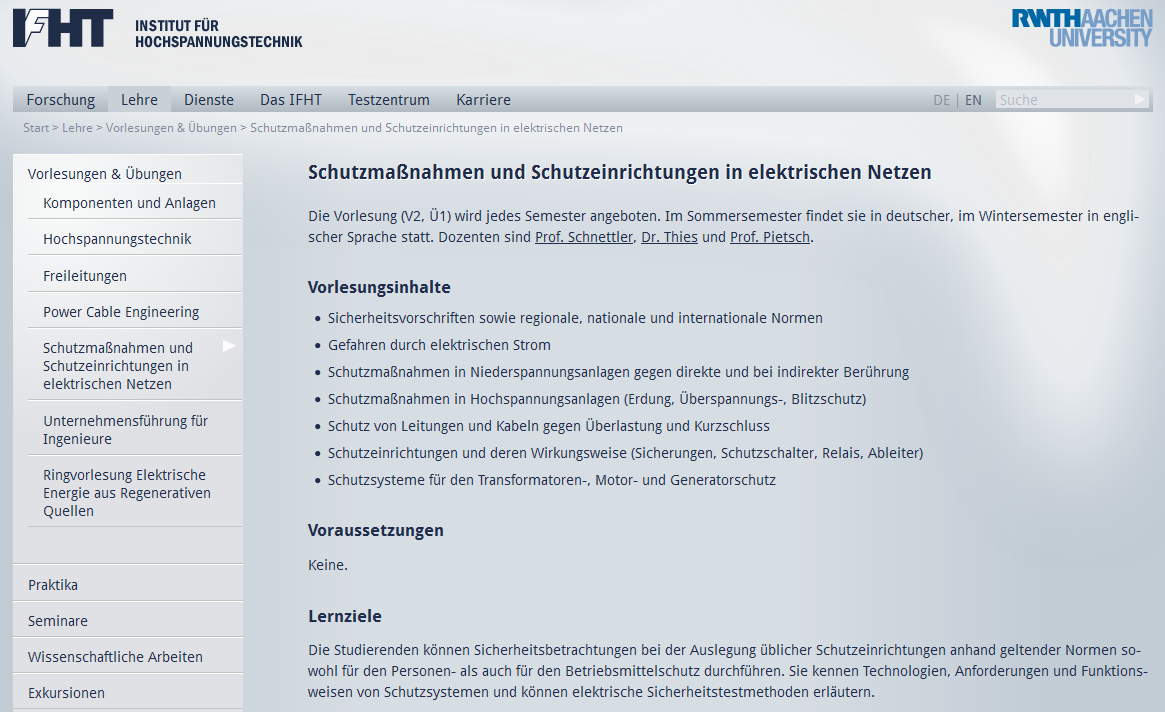Open Ringvorlesung Elektrische Energie page
Screen dimensions: 1165x712
127,493
